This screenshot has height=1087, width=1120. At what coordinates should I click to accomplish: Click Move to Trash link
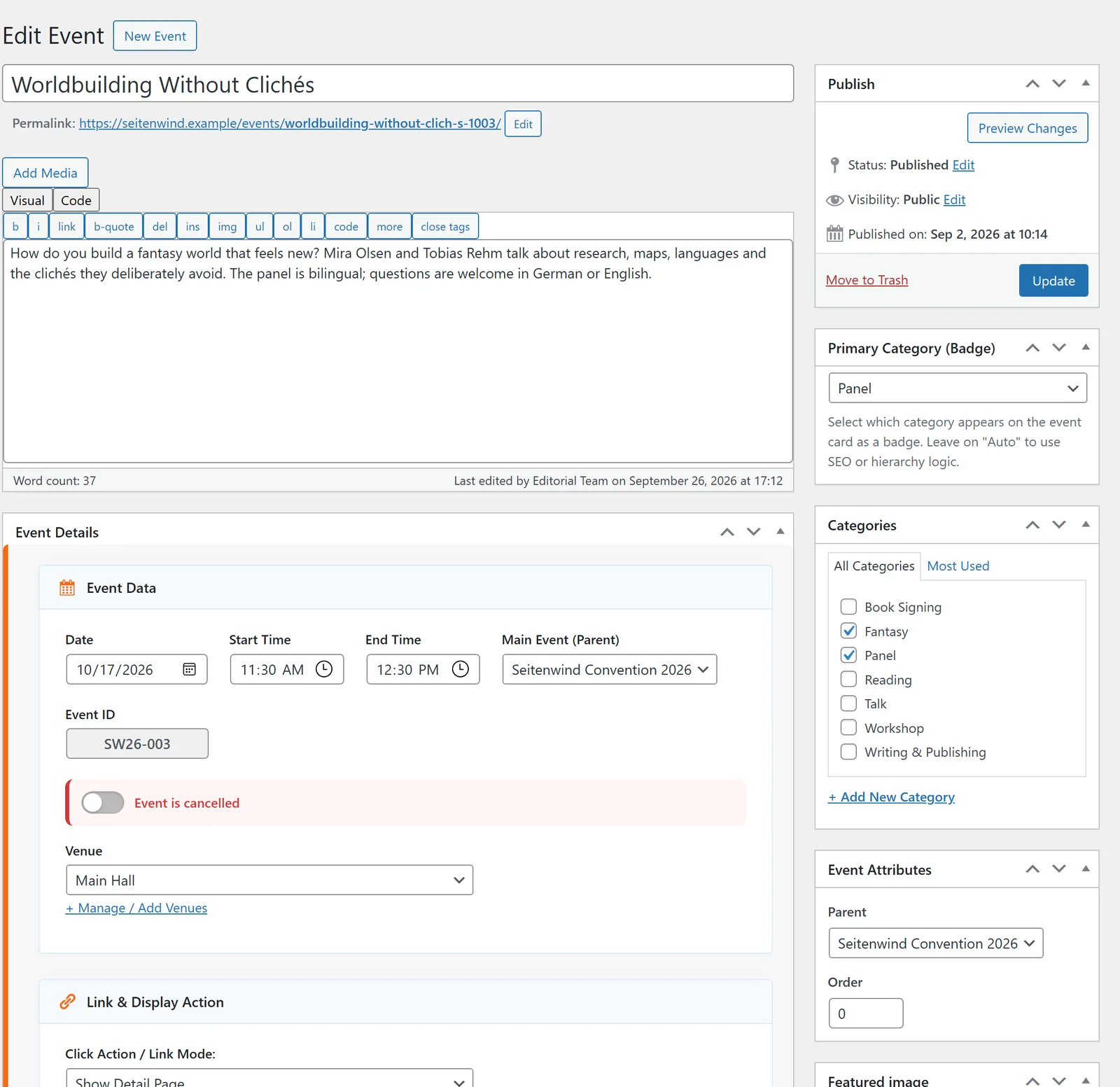(x=867, y=280)
